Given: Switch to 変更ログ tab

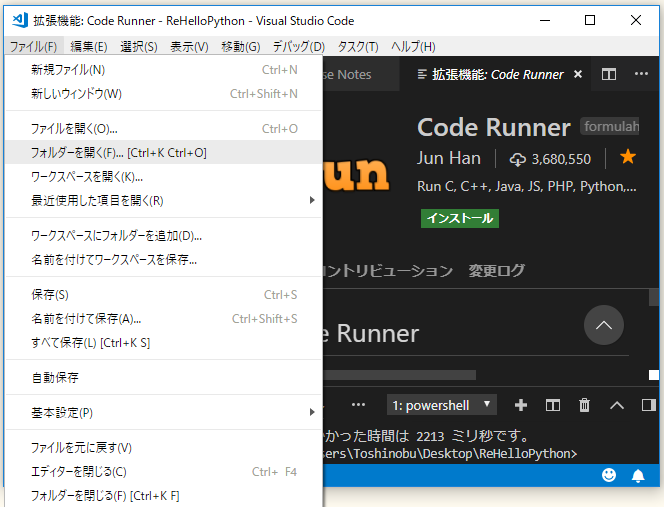Looking at the screenshot, I should 496,270.
